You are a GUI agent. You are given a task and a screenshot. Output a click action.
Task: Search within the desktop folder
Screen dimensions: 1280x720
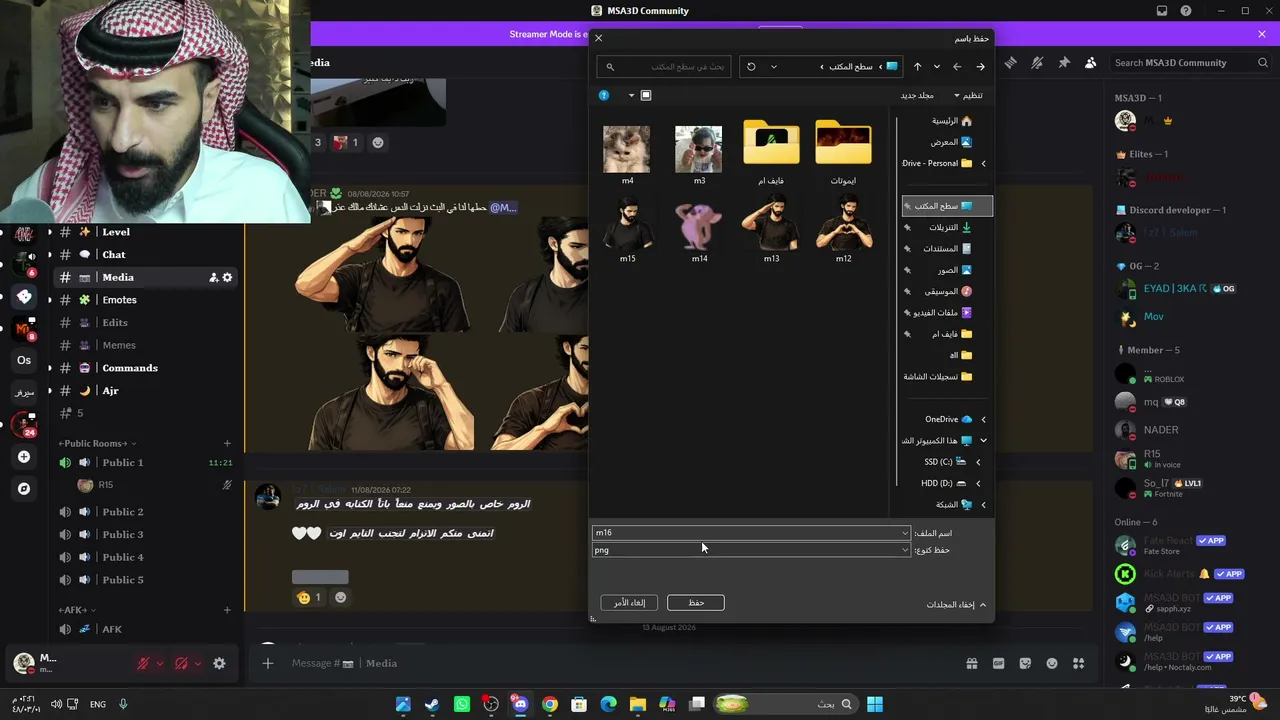[x=664, y=67]
